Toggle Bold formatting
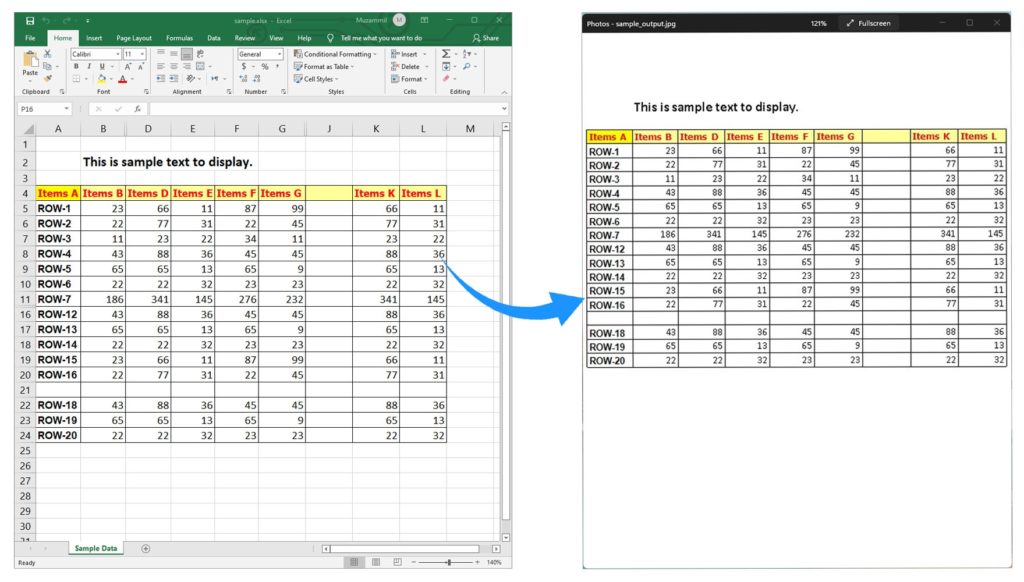The width and height of the screenshot is (1024, 582). point(76,65)
